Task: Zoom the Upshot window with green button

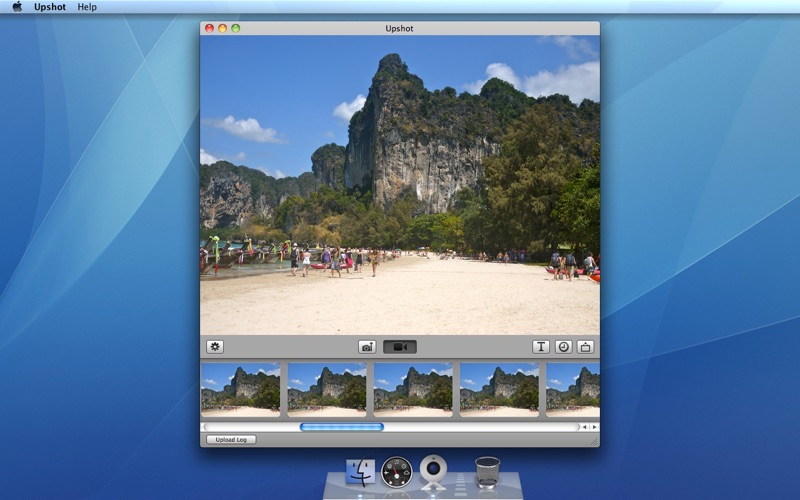Action: [236, 28]
